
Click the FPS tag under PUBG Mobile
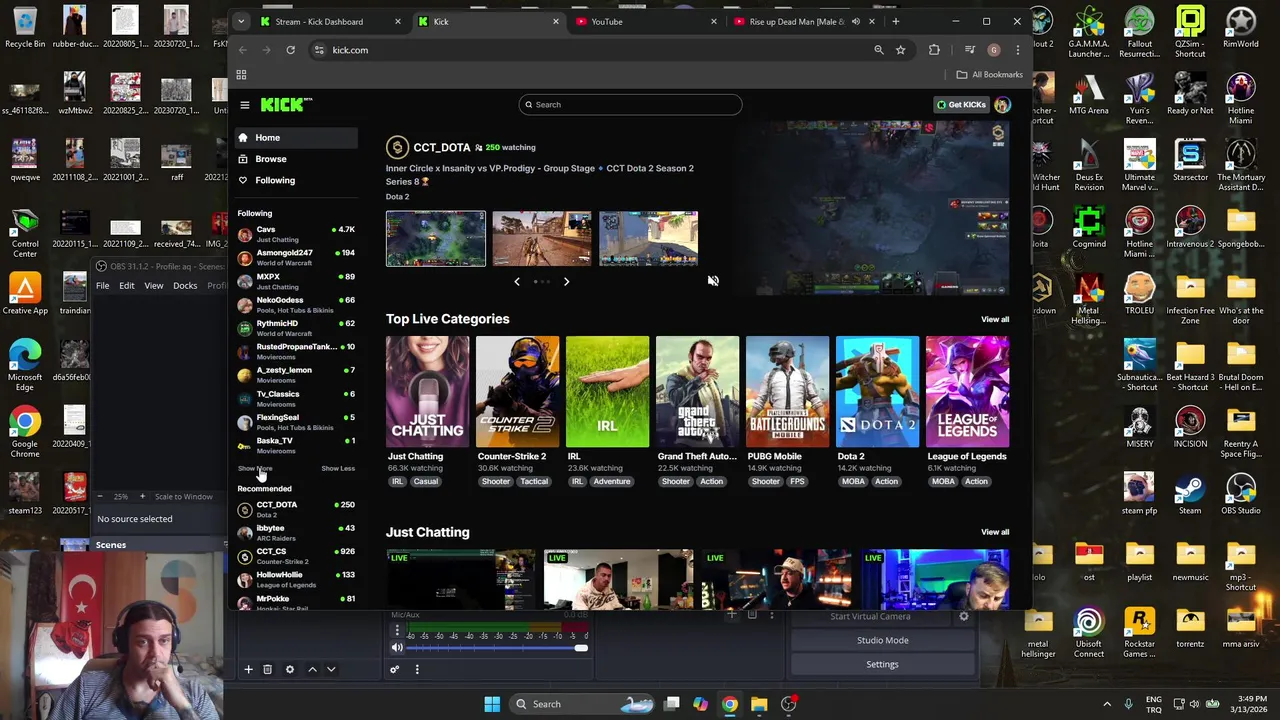pos(797,482)
